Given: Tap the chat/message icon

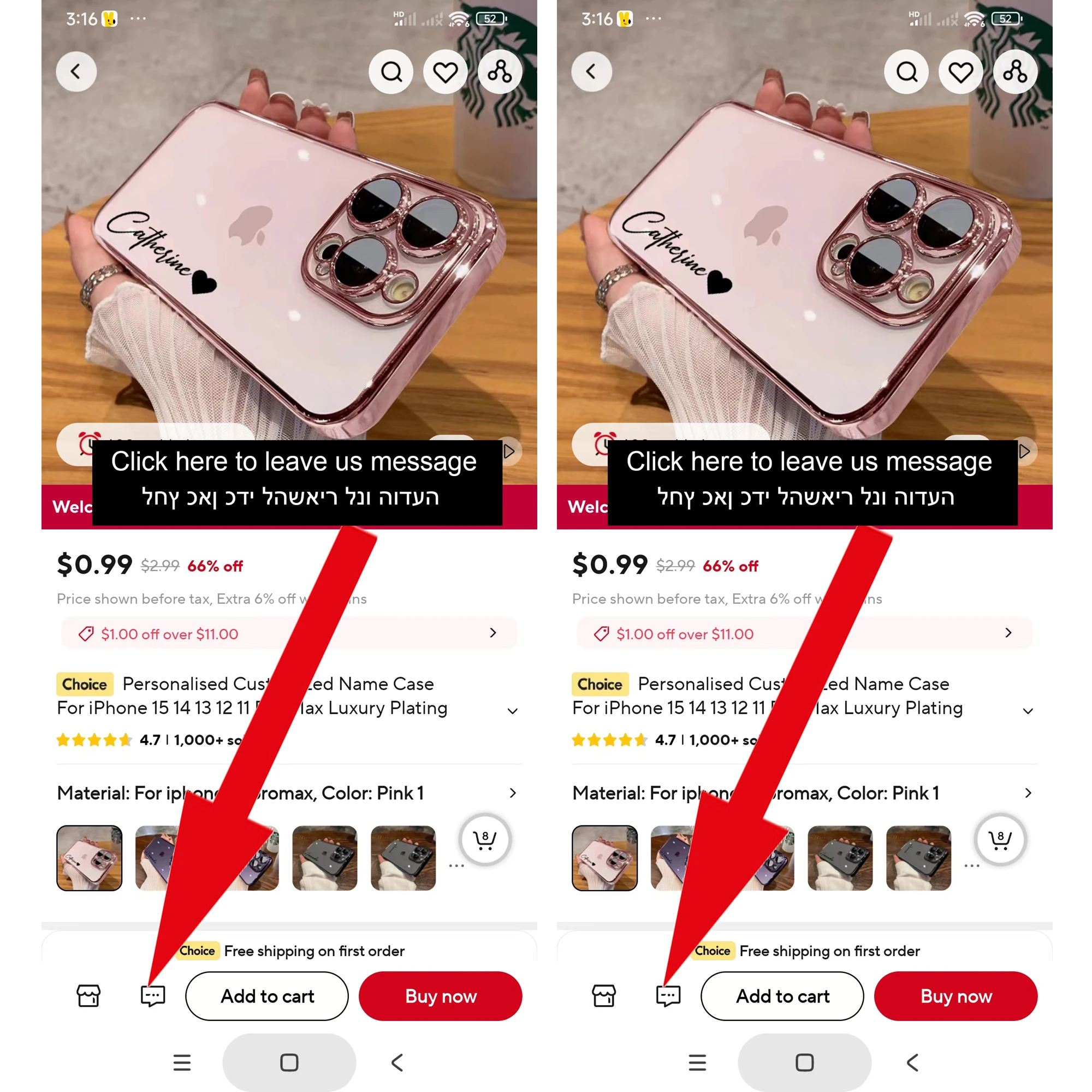Looking at the screenshot, I should click(152, 995).
